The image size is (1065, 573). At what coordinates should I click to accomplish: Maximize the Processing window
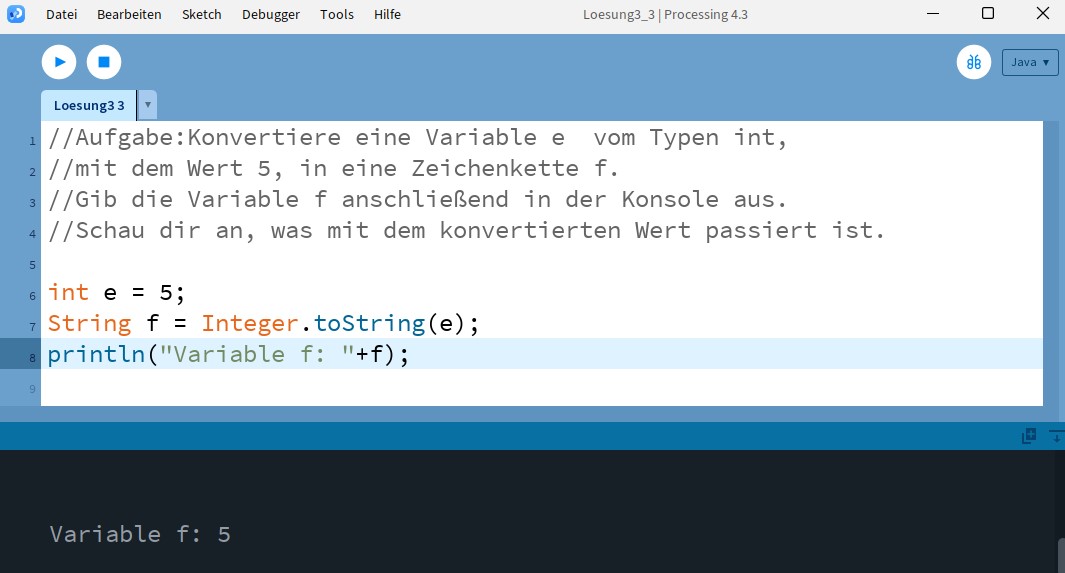click(x=987, y=14)
